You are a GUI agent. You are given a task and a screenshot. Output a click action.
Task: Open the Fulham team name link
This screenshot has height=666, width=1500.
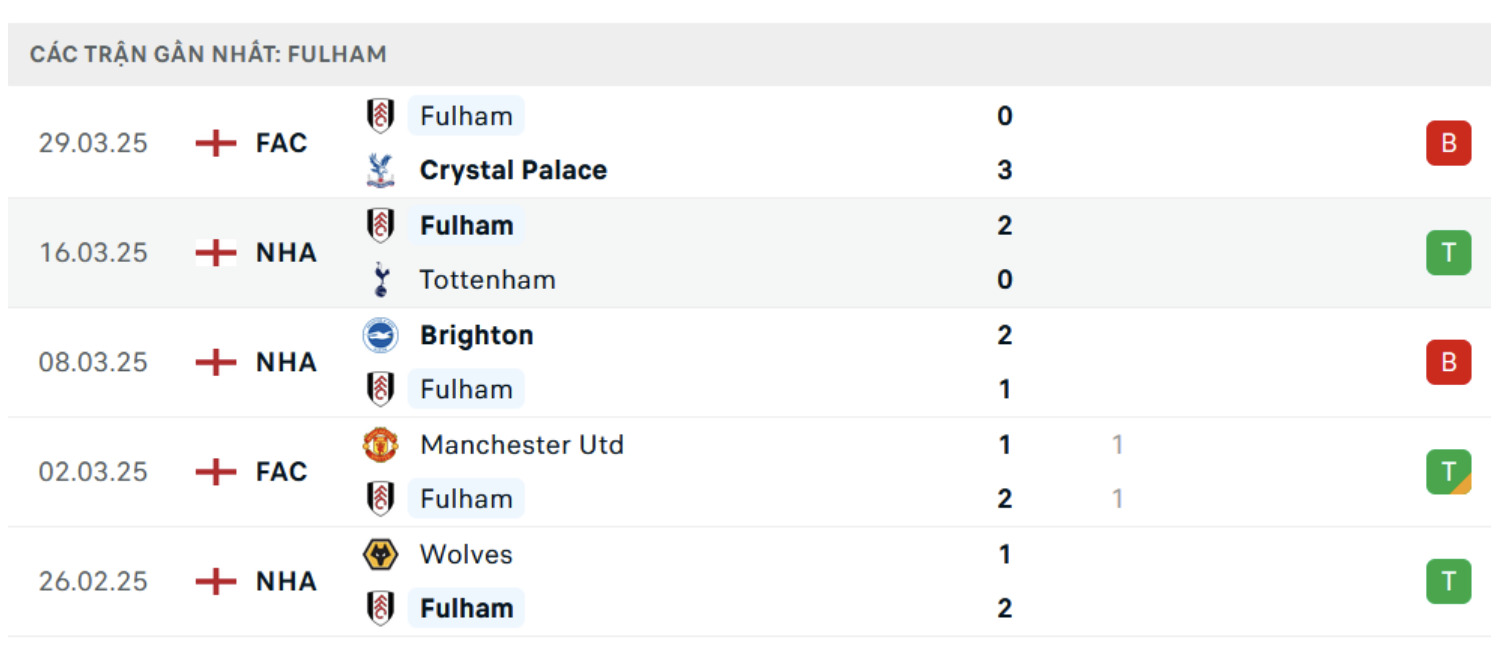[466, 116]
